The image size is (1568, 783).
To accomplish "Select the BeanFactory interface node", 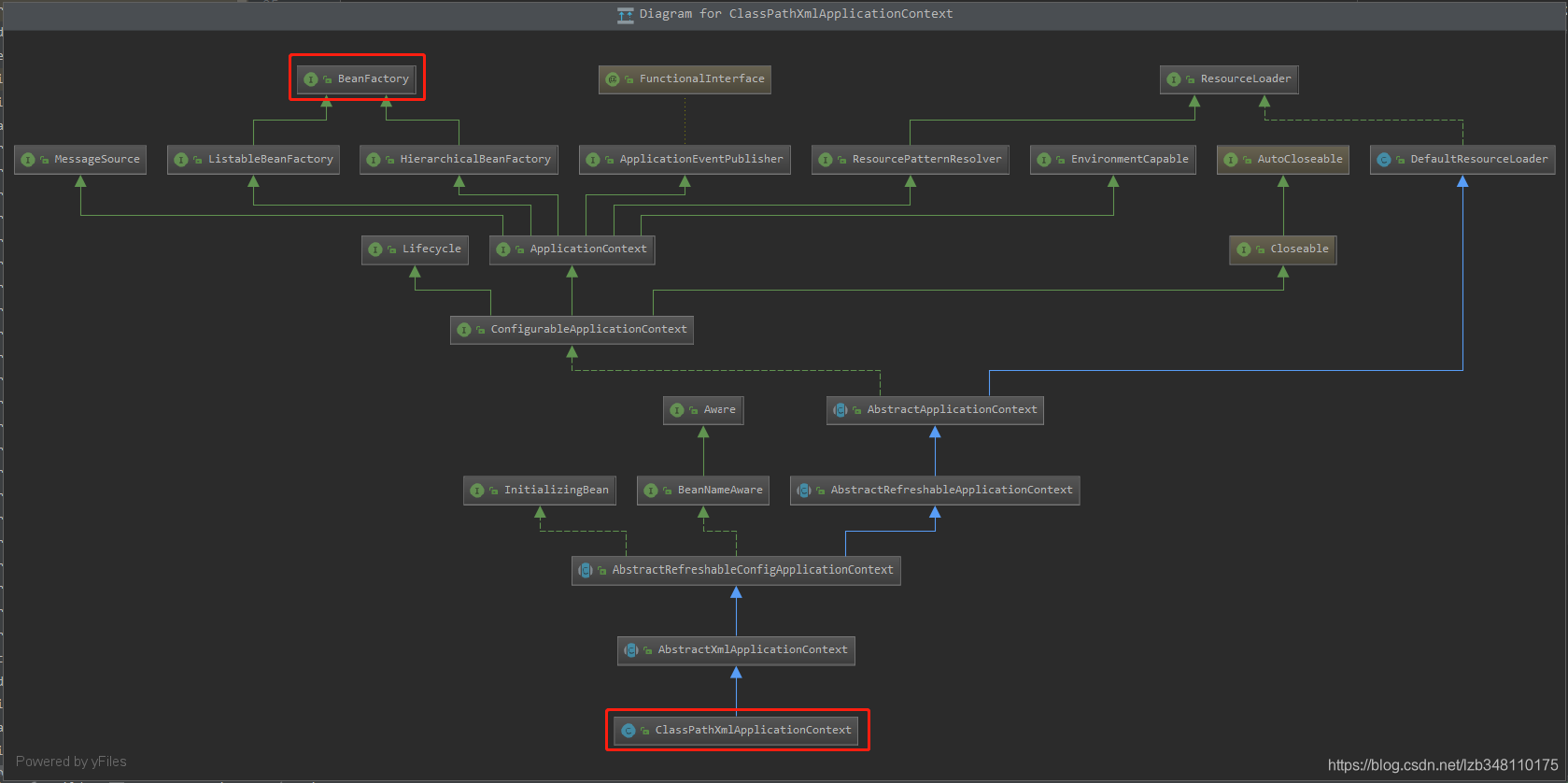I will (x=357, y=79).
